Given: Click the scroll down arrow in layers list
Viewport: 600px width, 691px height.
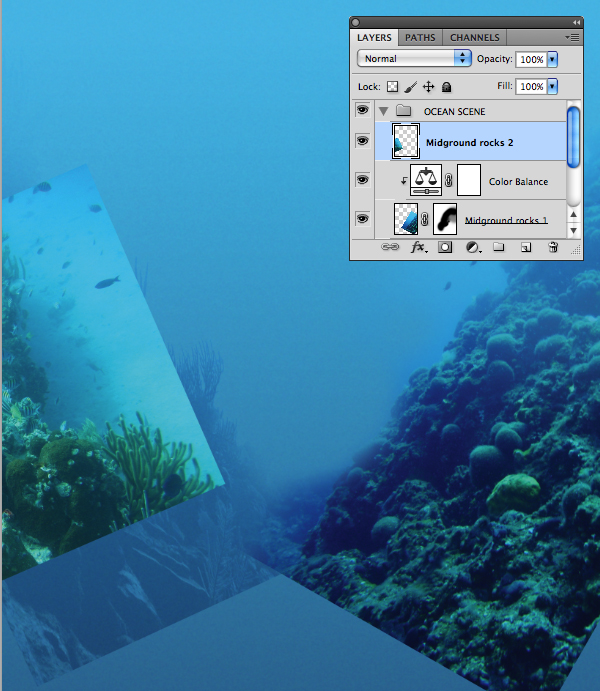Looking at the screenshot, I should point(573,230).
